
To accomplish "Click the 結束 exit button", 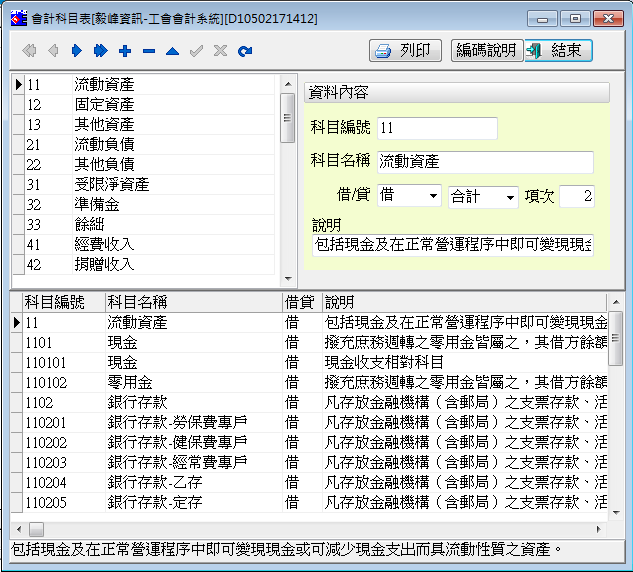I will (x=559, y=50).
